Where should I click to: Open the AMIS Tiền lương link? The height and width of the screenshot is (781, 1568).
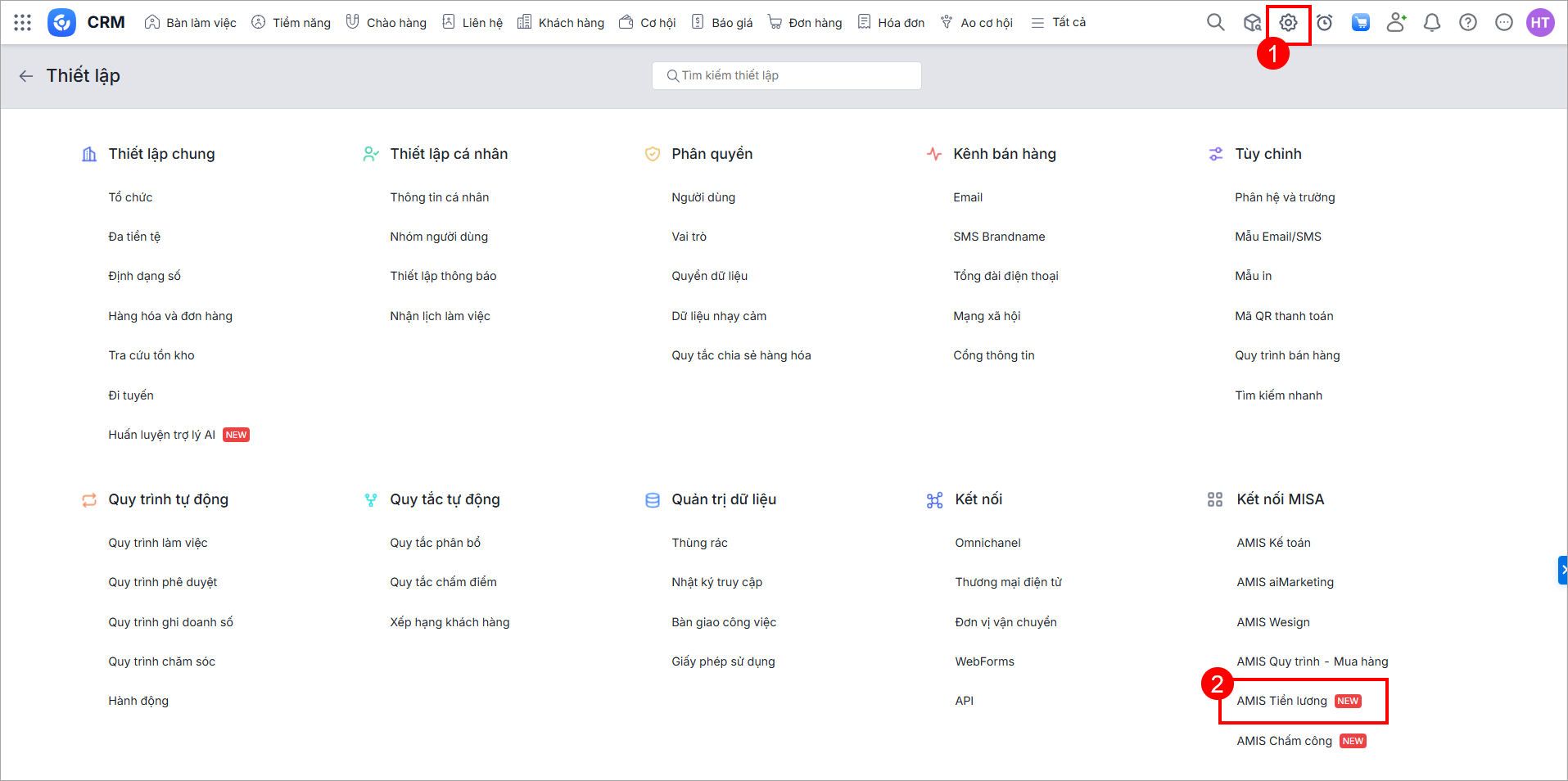point(1281,701)
